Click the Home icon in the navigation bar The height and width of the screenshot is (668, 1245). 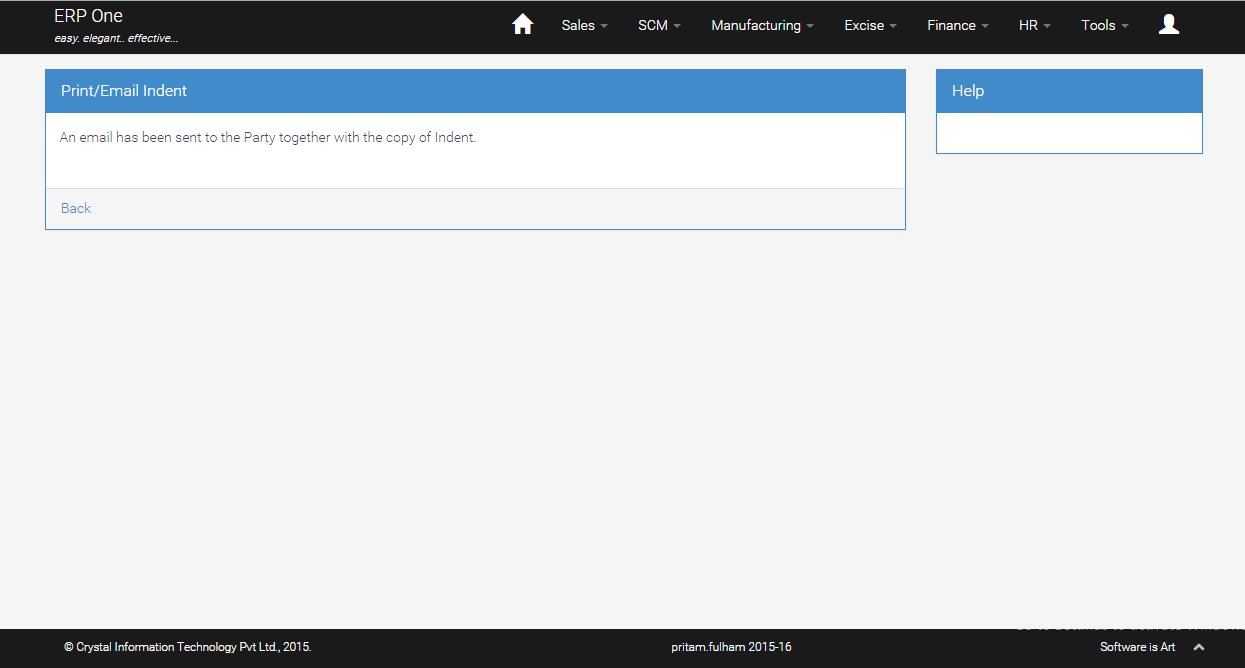point(522,24)
